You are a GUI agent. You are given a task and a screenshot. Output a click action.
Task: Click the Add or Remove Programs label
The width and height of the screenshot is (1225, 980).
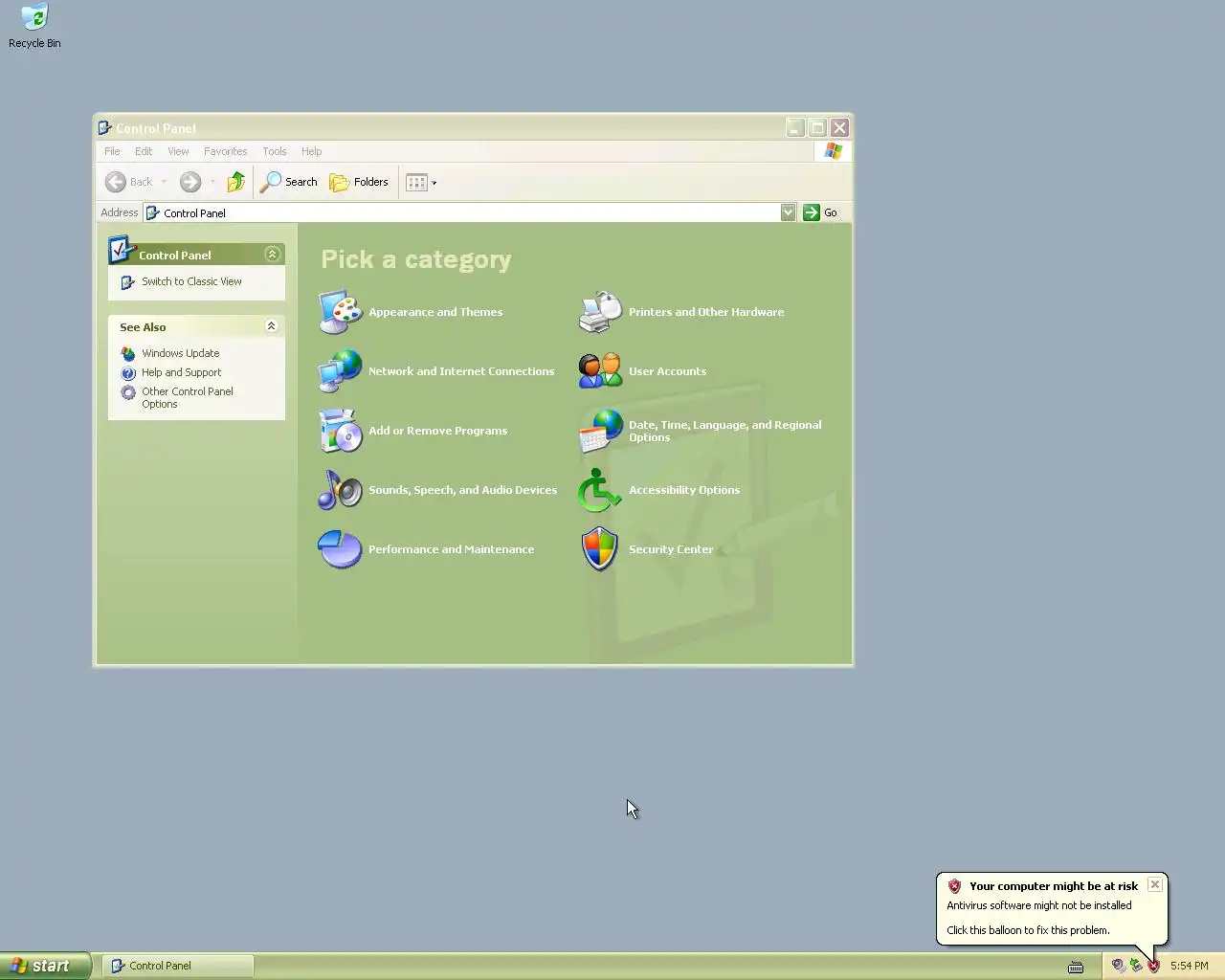(437, 431)
